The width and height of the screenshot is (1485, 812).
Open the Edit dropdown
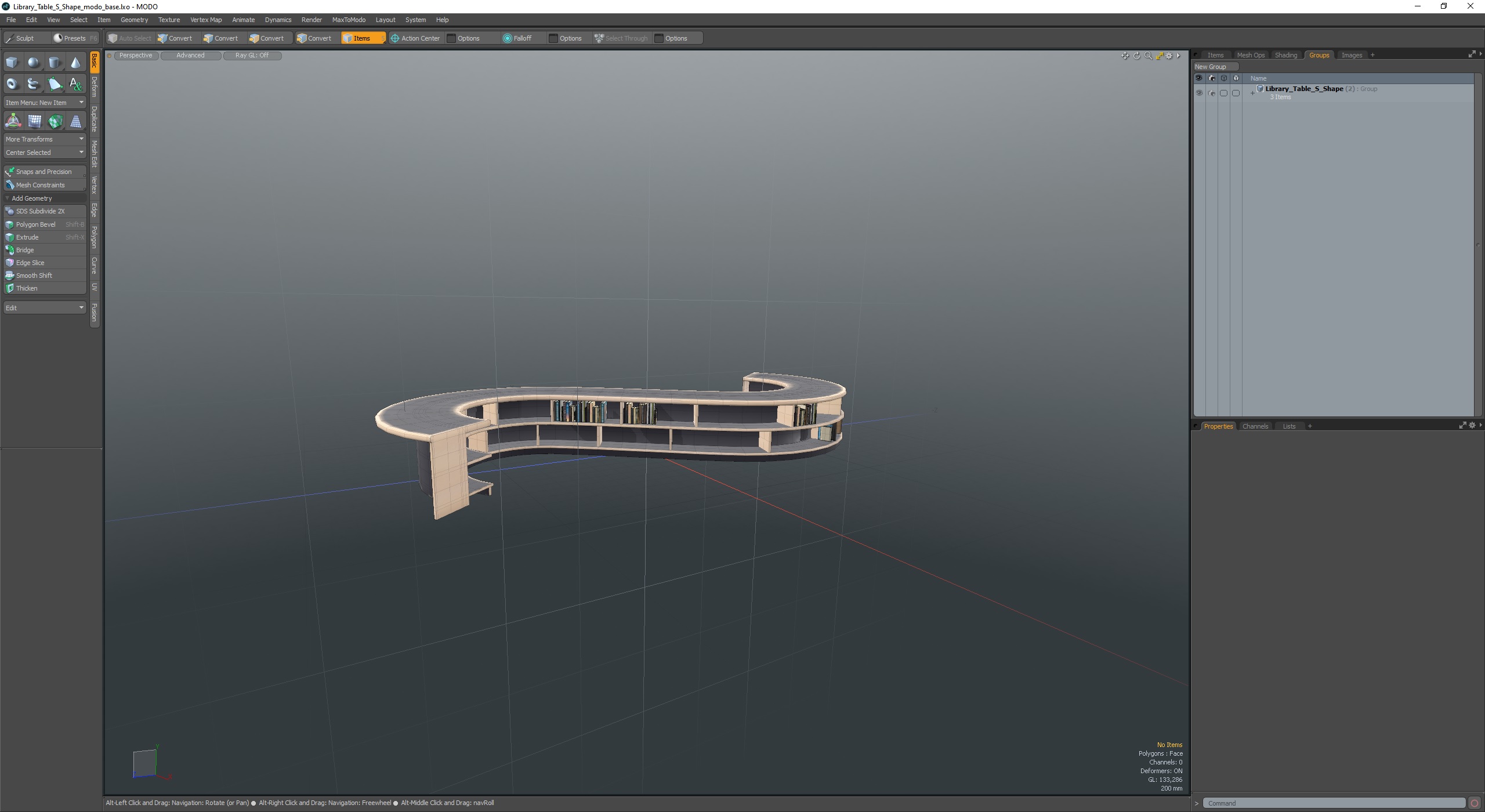pyautogui.click(x=45, y=308)
